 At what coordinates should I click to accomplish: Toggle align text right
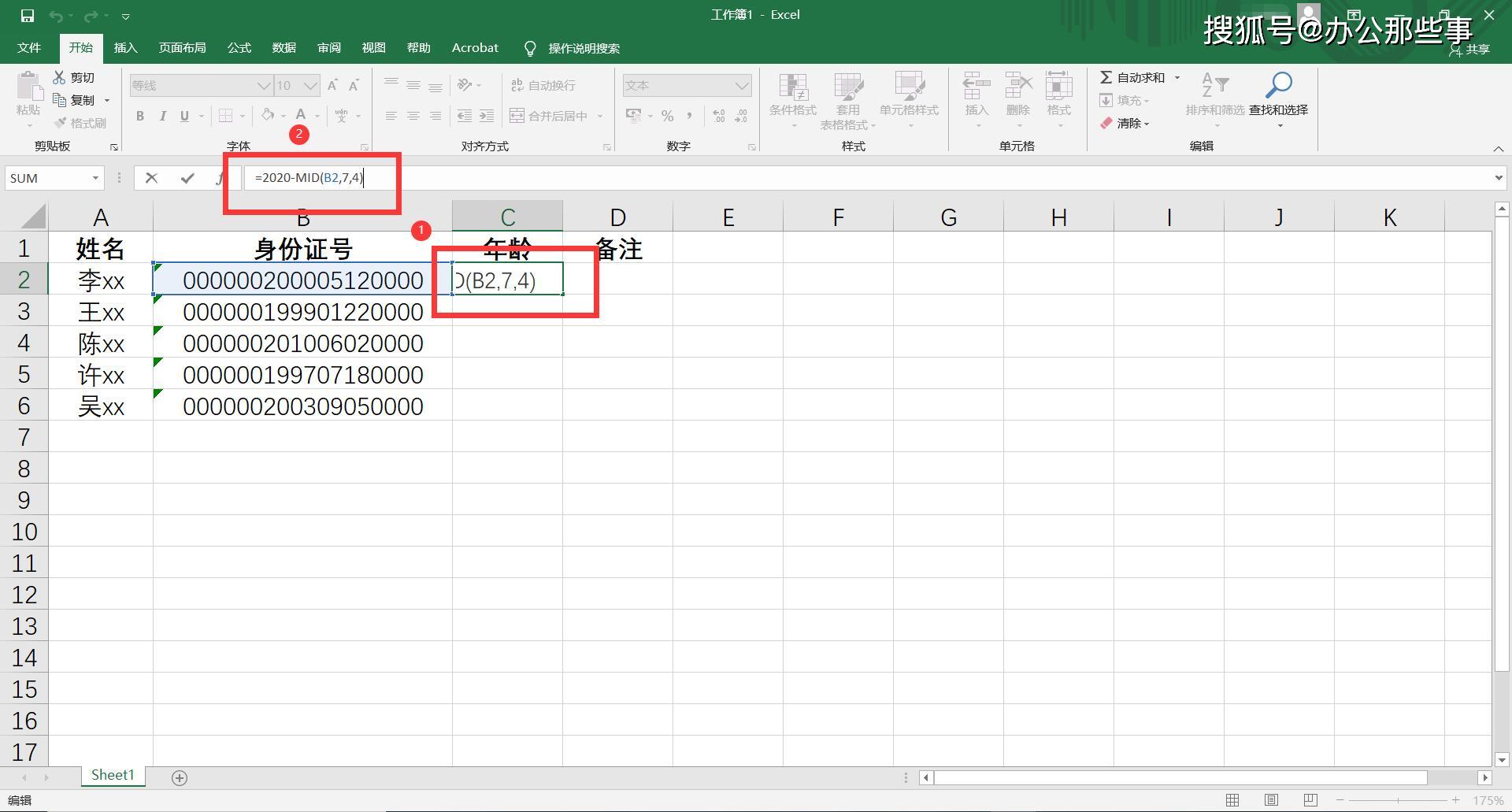(x=435, y=116)
